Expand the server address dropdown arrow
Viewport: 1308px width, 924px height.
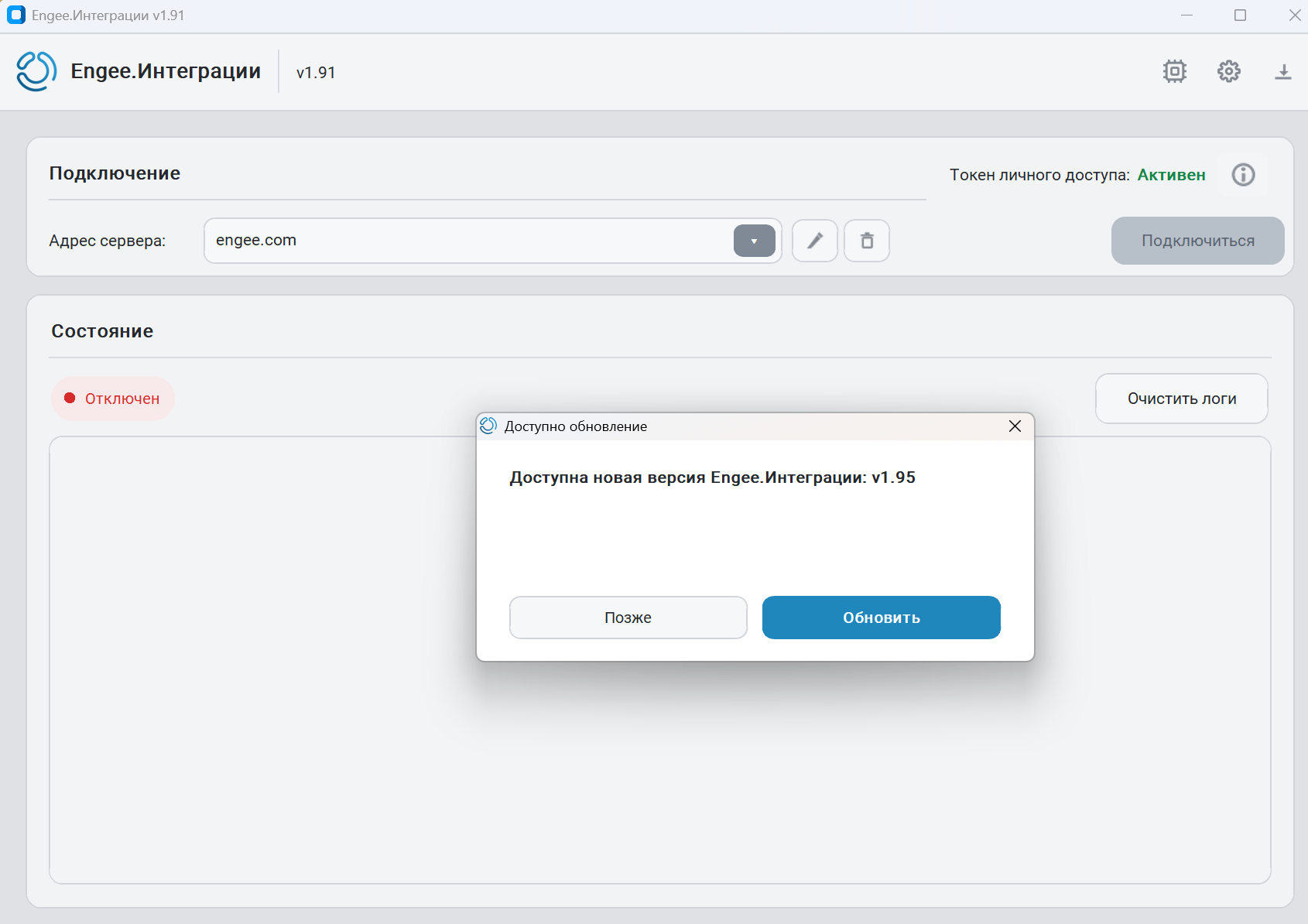pyautogui.click(x=755, y=241)
